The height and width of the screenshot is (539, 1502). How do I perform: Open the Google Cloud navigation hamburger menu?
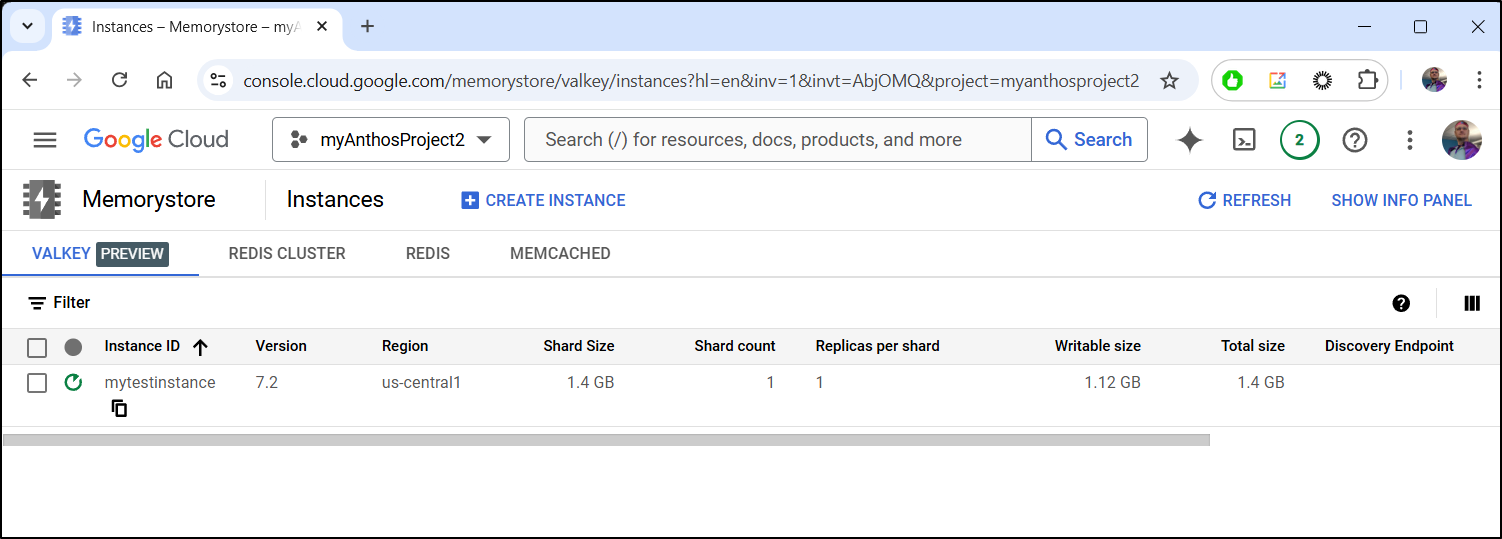coord(45,140)
